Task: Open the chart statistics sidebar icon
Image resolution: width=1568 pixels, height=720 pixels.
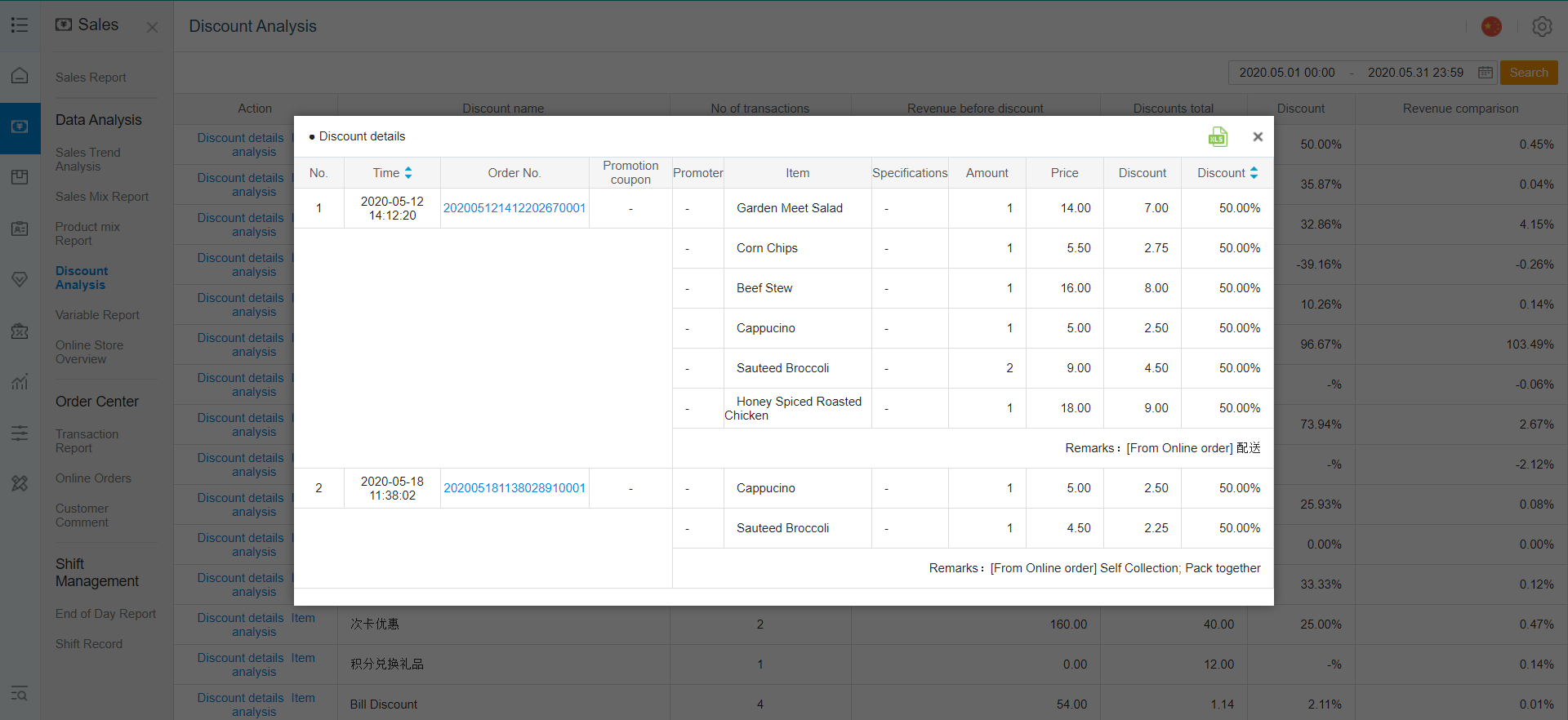Action: pos(20,381)
